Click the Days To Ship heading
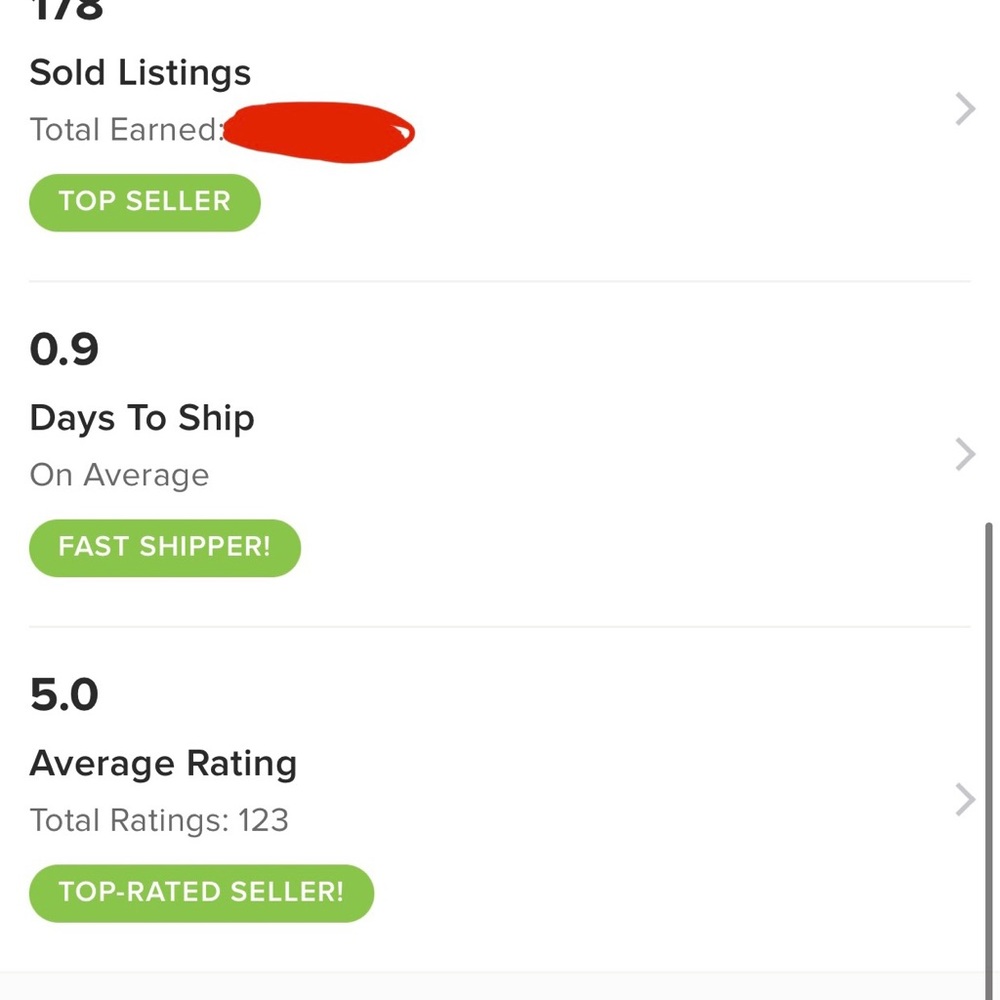Image resolution: width=1000 pixels, height=1000 pixels. click(142, 418)
